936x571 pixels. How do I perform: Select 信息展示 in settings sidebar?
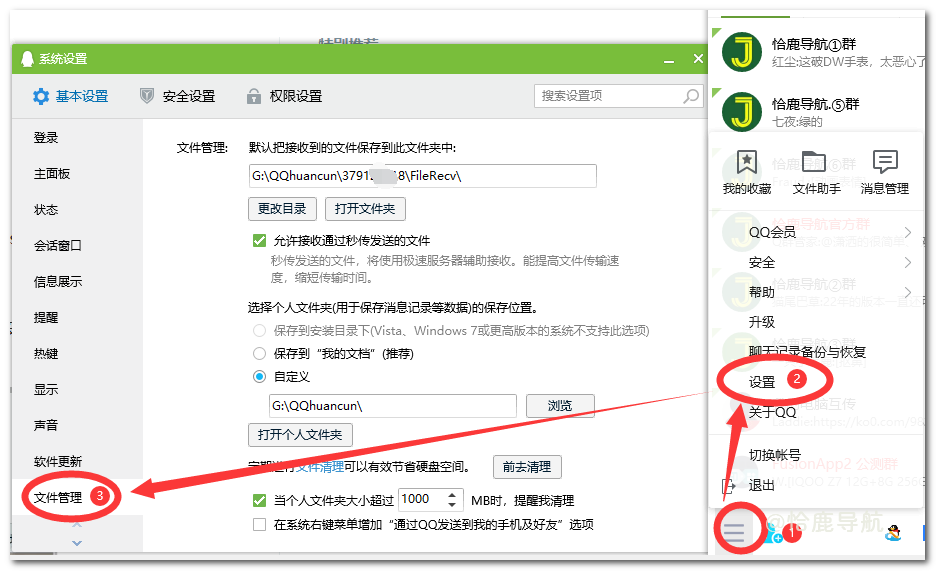[58, 281]
